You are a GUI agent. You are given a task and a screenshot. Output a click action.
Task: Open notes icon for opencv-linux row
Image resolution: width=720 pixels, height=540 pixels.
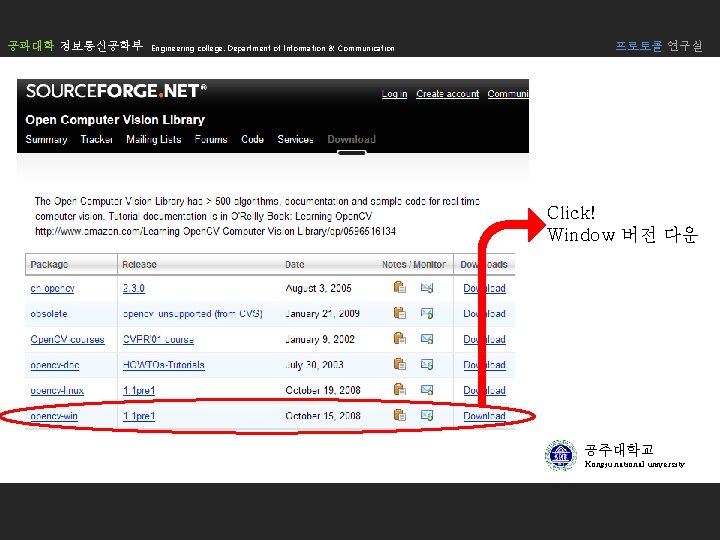[399, 390]
